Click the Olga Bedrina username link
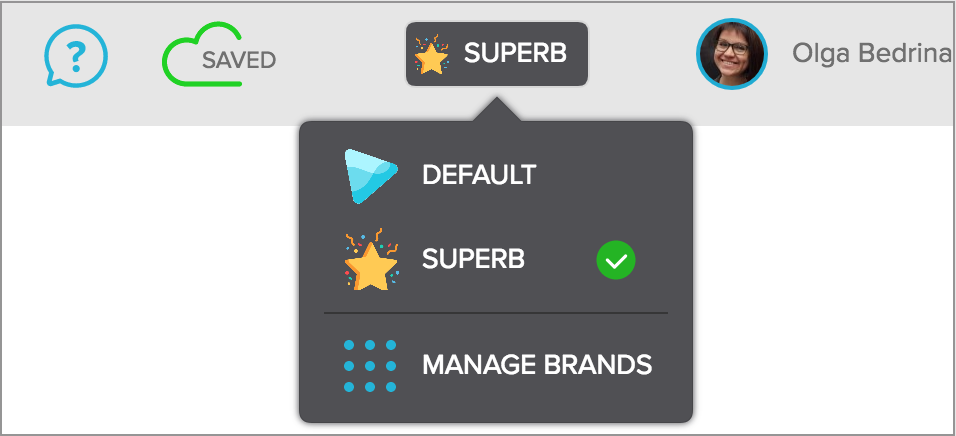The height and width of the screenshot is (436, 956). [872, 54]
